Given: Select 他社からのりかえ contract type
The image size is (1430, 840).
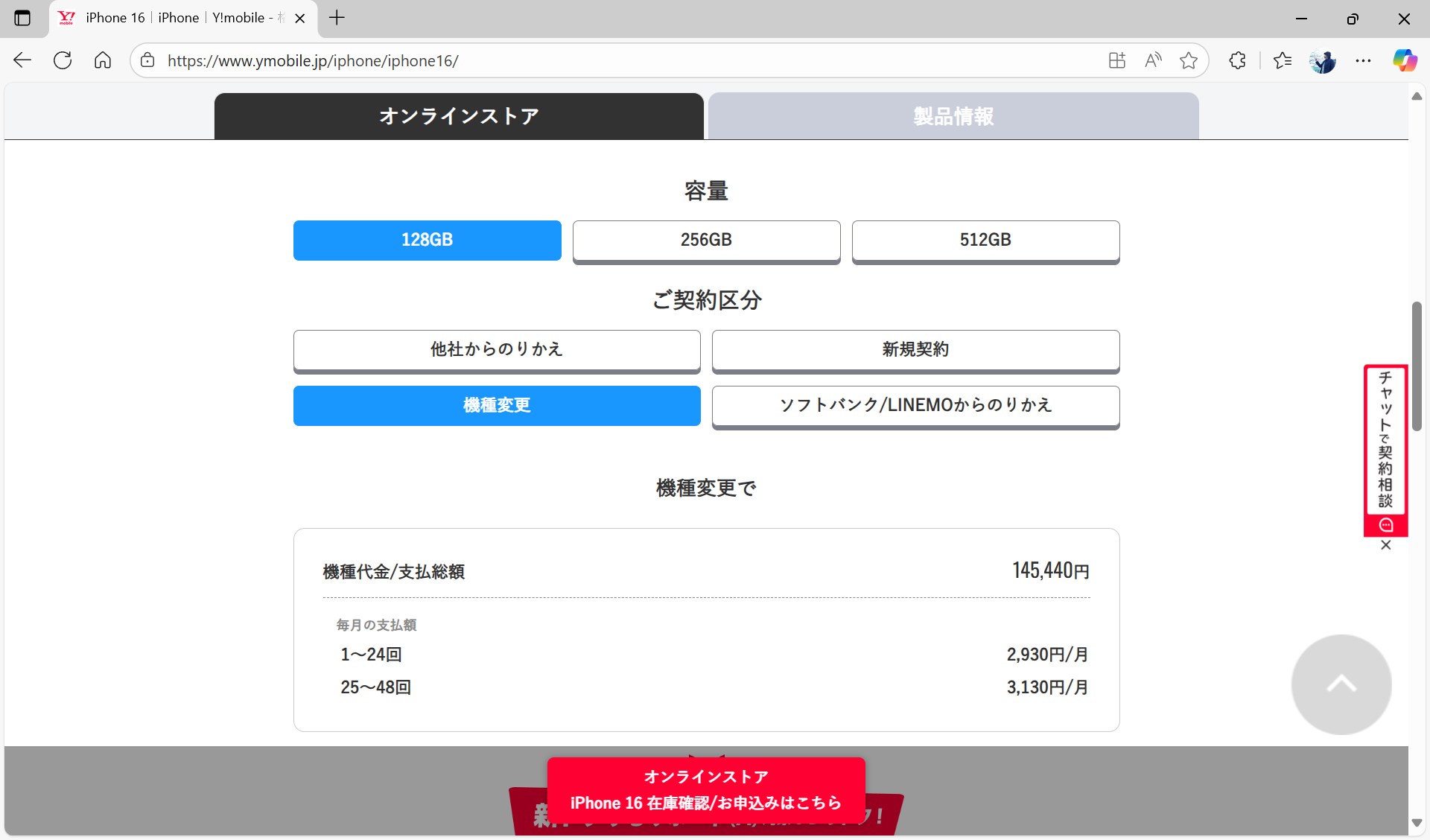Looking at the screenshot, I should coord(497,350).
